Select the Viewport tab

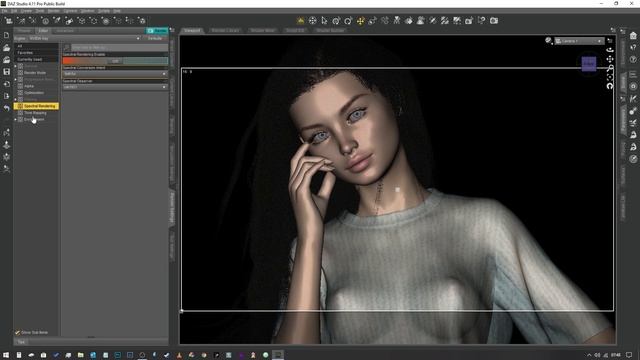pyautogui.click(x=192, y=31)
